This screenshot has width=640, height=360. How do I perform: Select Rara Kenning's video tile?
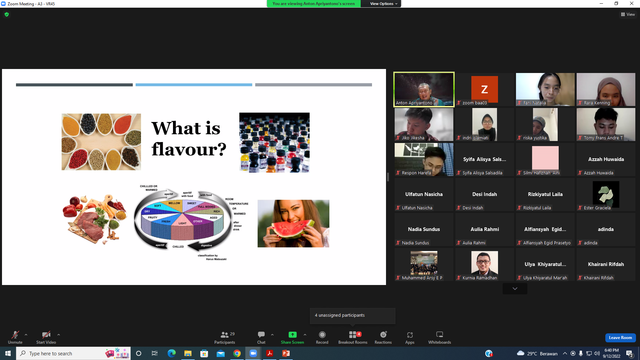[x=606, y=89]
